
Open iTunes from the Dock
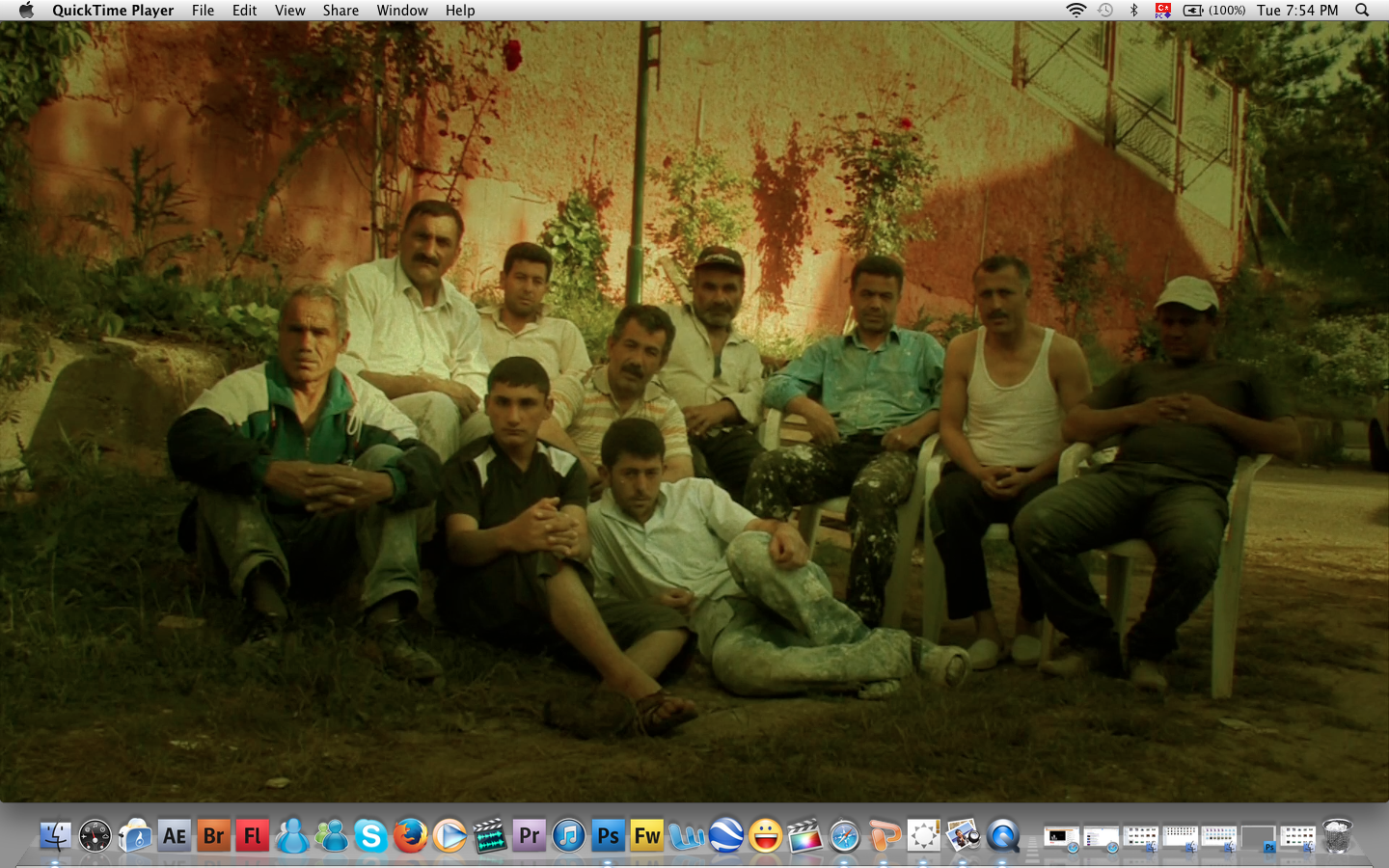pos(568,836)
